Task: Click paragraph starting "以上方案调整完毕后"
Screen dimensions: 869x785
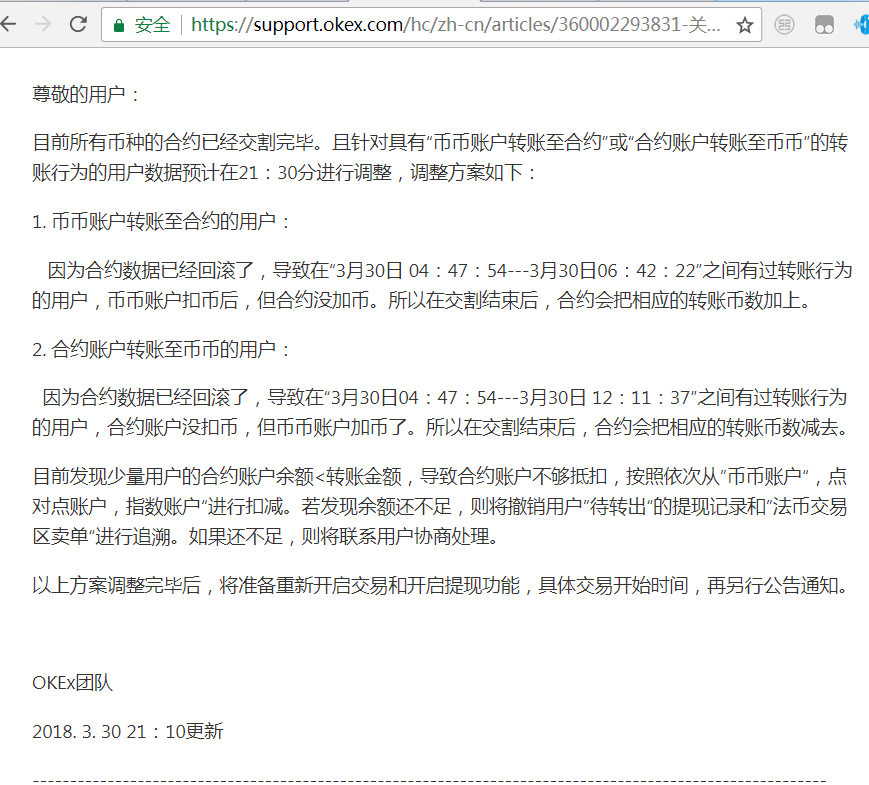Action: [x=440, y=586]
